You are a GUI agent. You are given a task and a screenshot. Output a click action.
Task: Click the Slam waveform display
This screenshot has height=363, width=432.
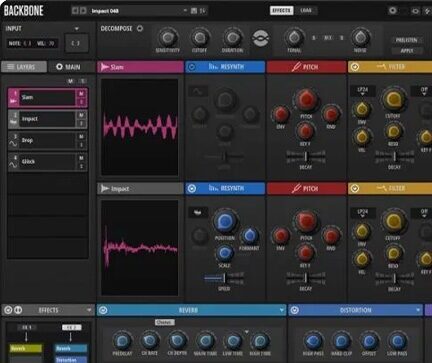tap(139, 127)
